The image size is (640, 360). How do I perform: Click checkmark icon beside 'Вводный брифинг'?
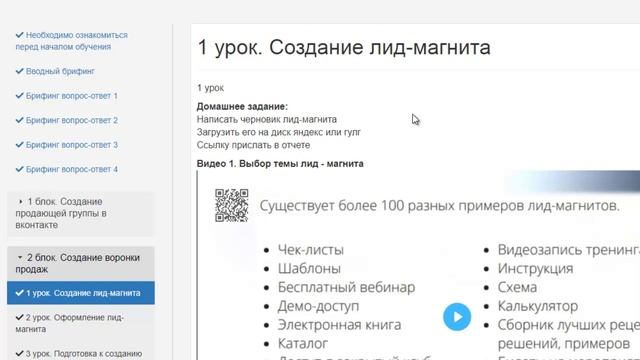(20, 71)
